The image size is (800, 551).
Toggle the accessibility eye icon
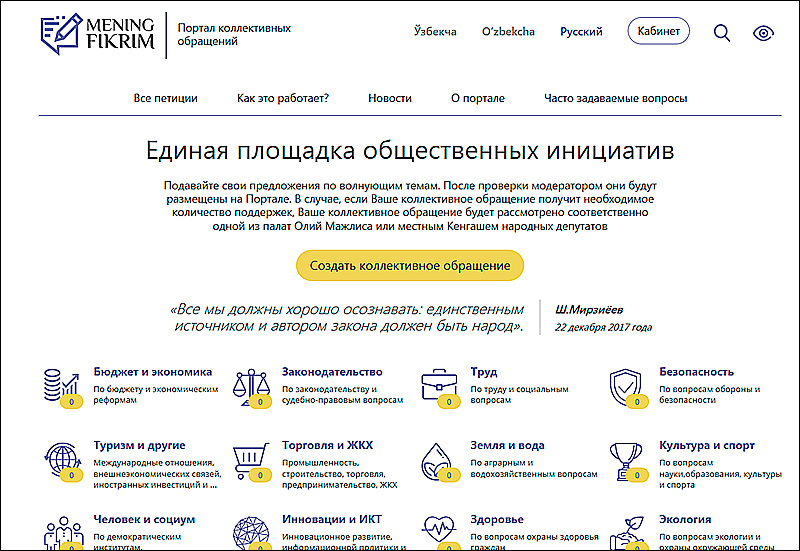pyautogui.click(x=764, y=32)
